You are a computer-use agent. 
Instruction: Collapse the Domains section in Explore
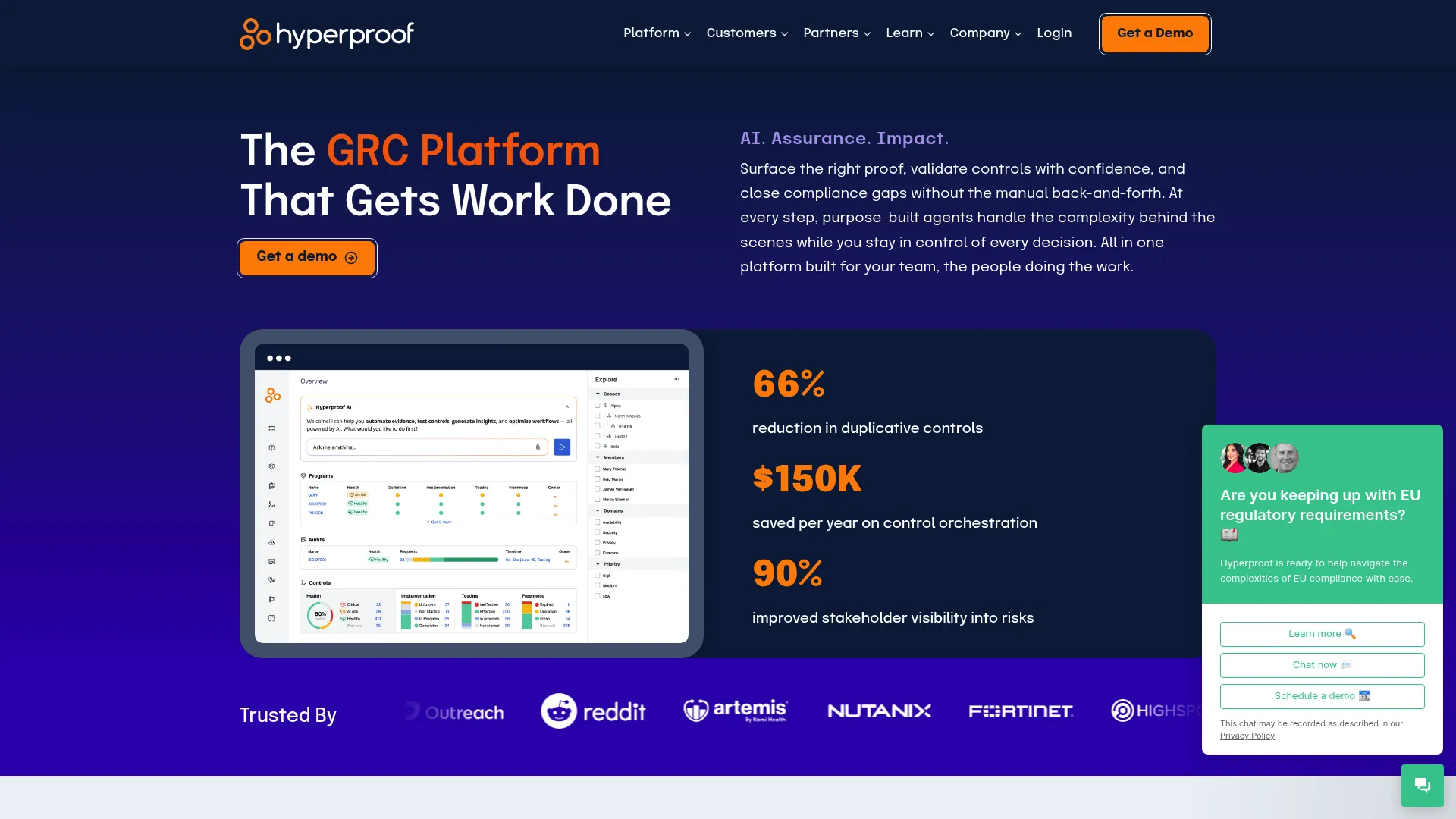tap(598, 511)
